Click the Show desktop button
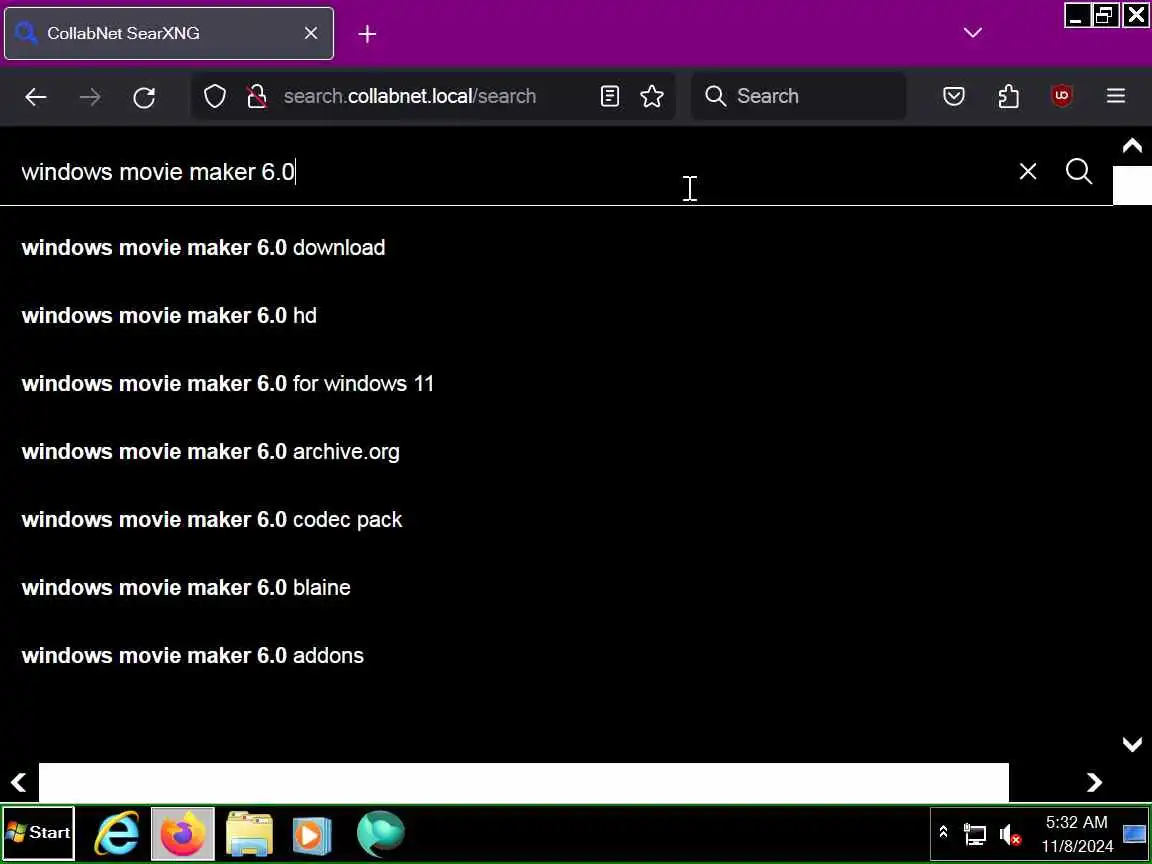Image resolution: width=1152 pixels, height=864 pixels. point(1135,834)
